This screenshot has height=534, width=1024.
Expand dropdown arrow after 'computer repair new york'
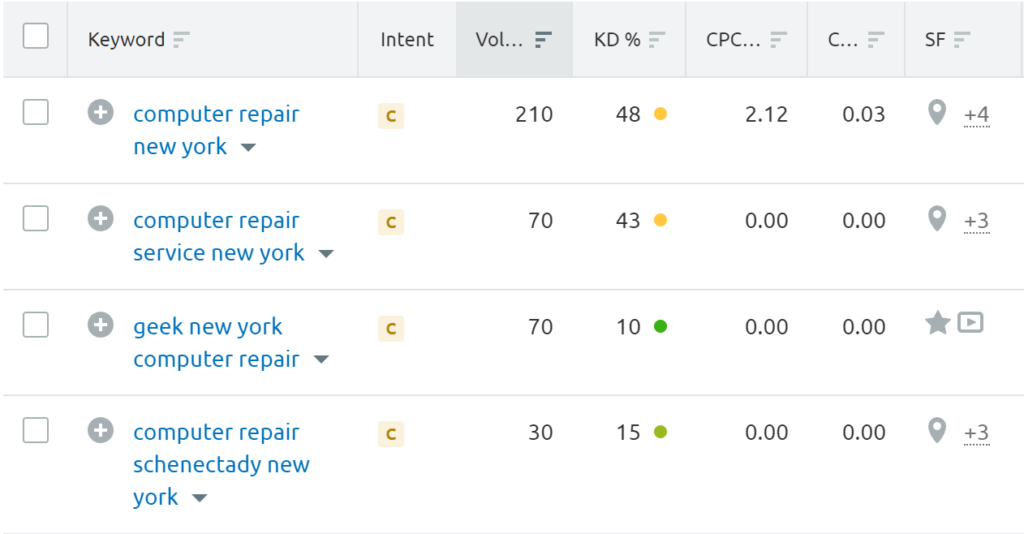point(248,148)
